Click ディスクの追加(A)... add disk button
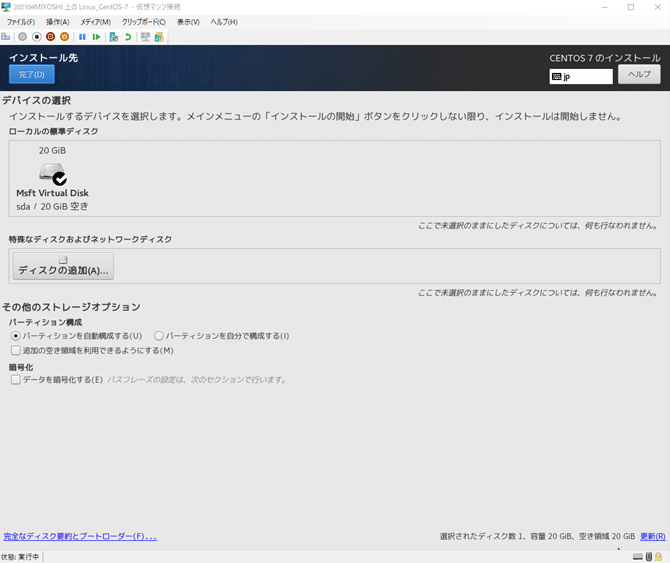The image size is (670, 563). click(63, 266)
